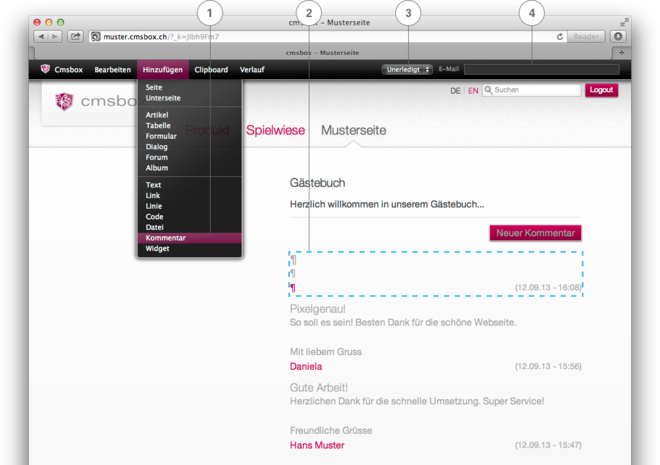The width and height of the screenshot is (660, 465).
Task: Switch the site language to DE
Action: 455,91
